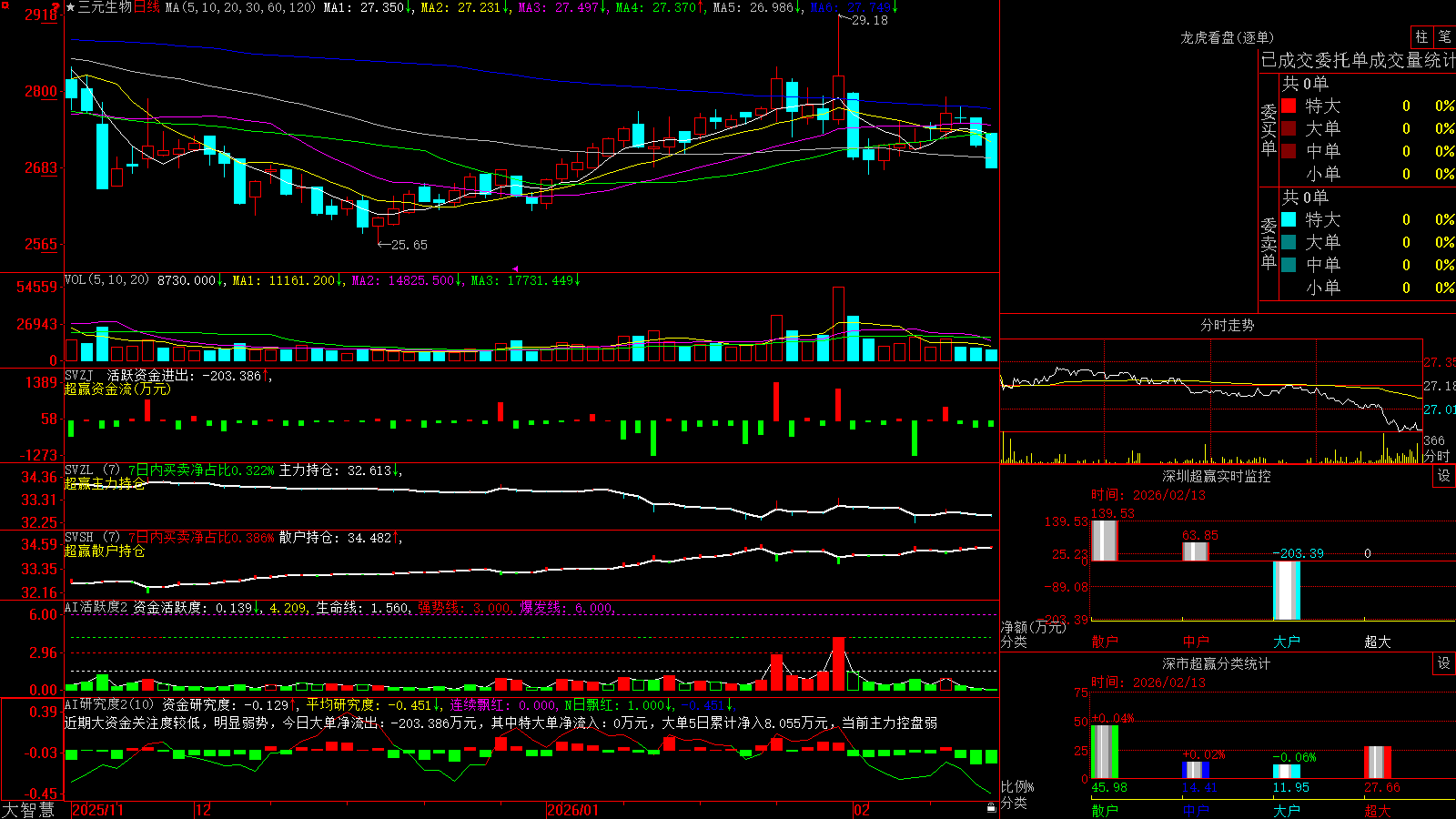The width and height of the screenshot is (1456, 819).
Task: Click the 分时 label beside the intraday chart
Action: [1437, 456]
